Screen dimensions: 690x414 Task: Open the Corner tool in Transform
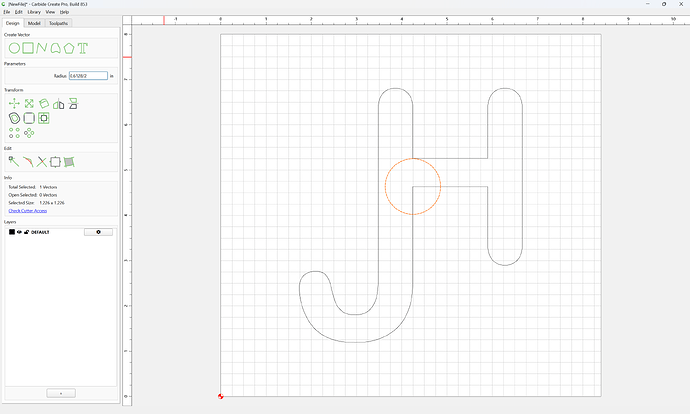click(29, 118)
